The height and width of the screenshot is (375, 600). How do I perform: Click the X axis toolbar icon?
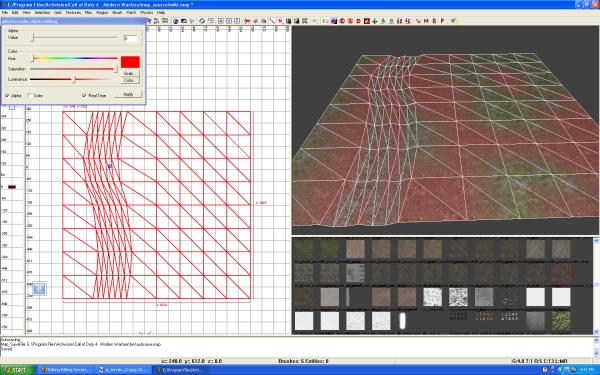[221, 21]
